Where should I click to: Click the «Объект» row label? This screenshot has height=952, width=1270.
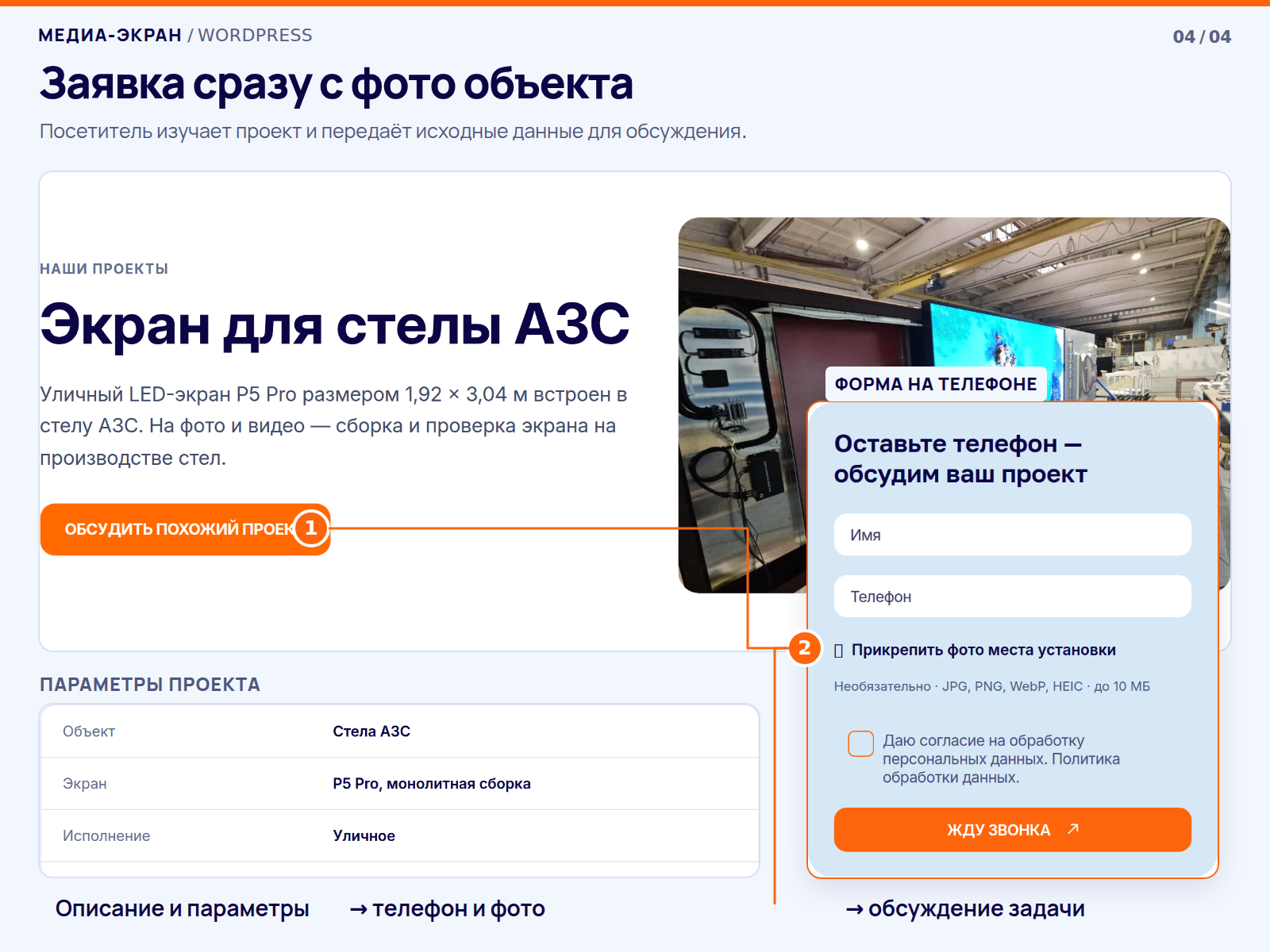89,731
